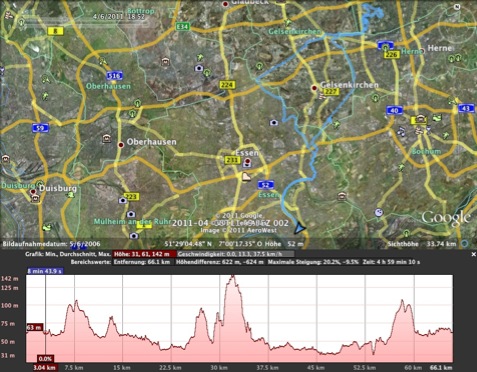This screenshot has width=477, height=372.
Task: Click the blue track position arrow marker
Action: [299, 228]
